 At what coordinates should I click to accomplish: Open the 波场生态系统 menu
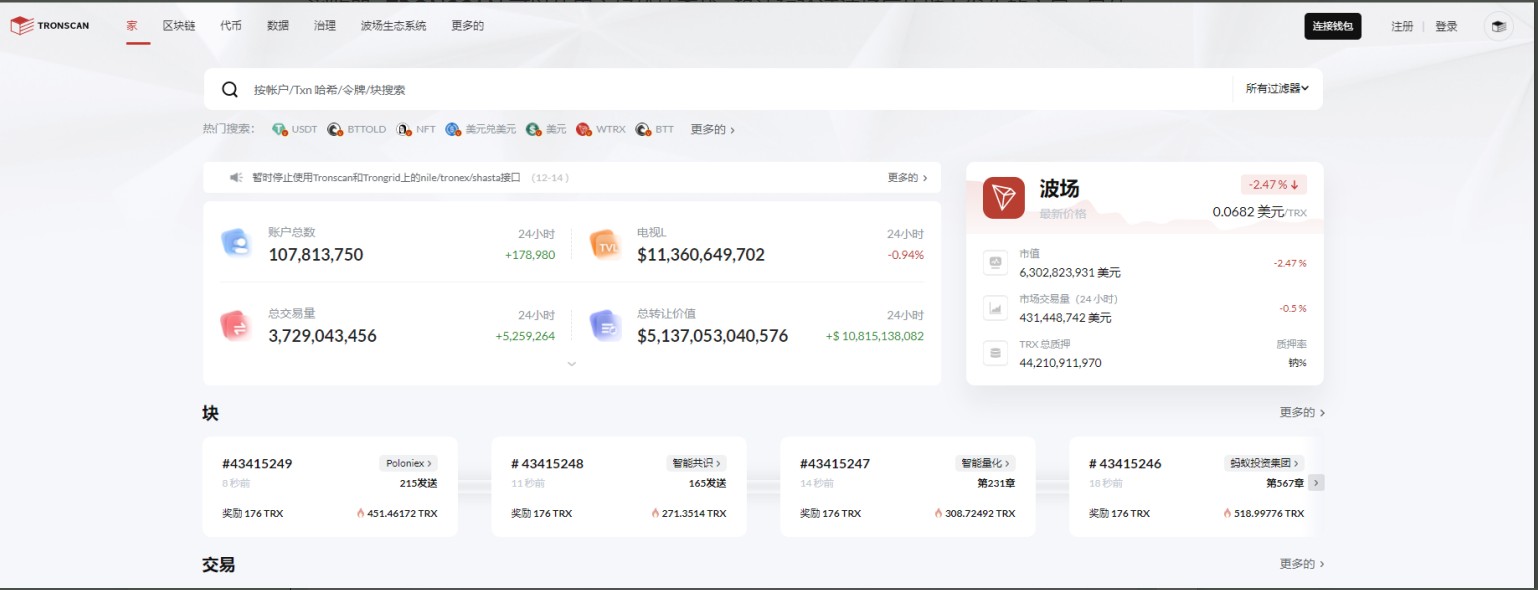pyautogui.click(x=393, y=26)
